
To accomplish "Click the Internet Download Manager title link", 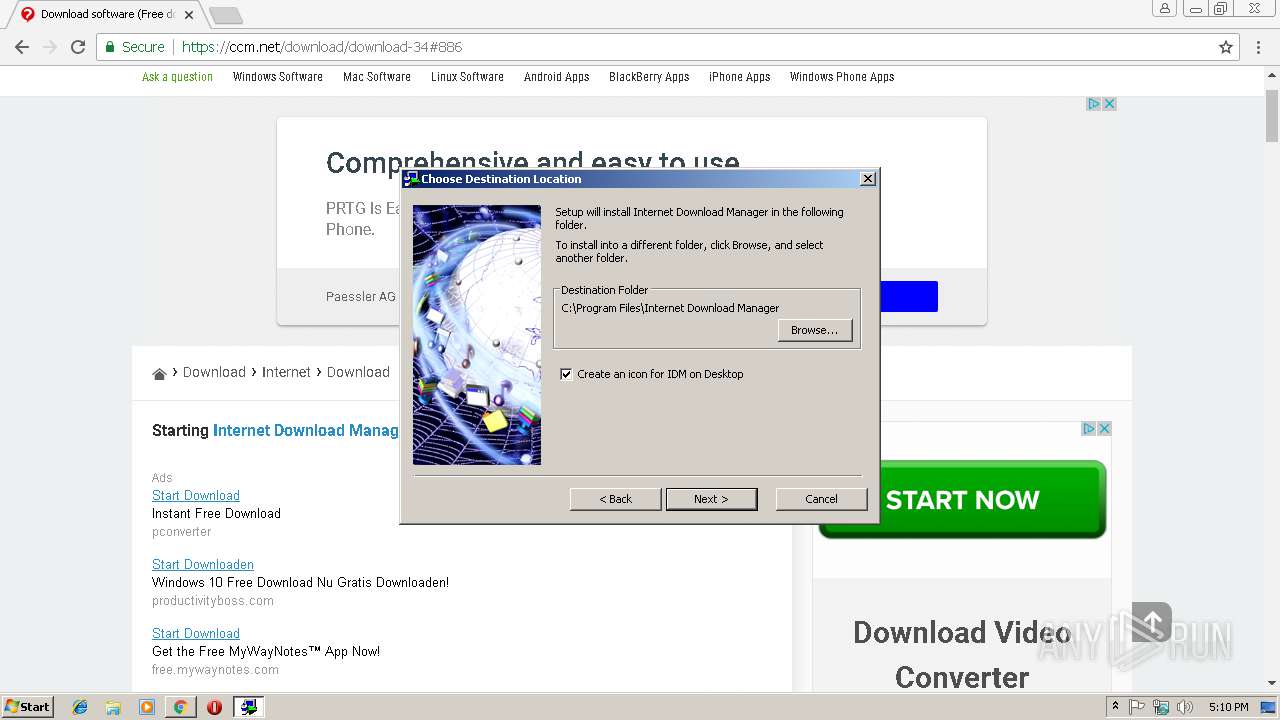I will (x=306, y=431).
